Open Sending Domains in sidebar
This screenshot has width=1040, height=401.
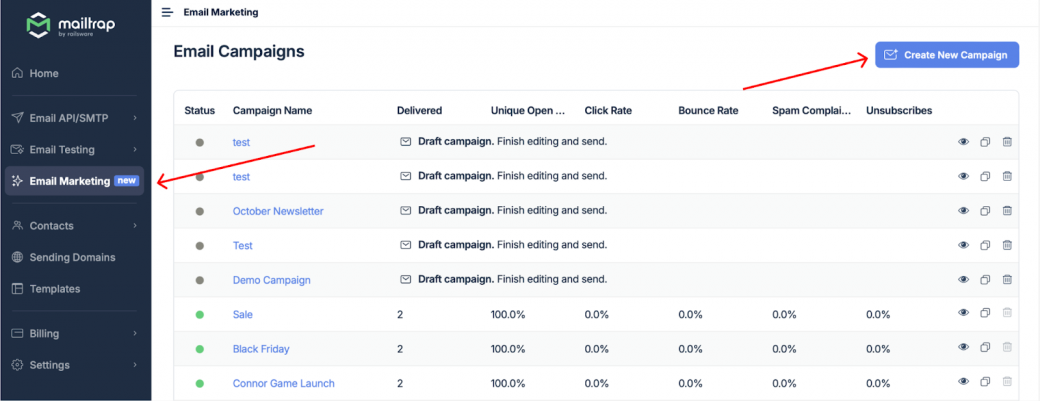point(72,257)
